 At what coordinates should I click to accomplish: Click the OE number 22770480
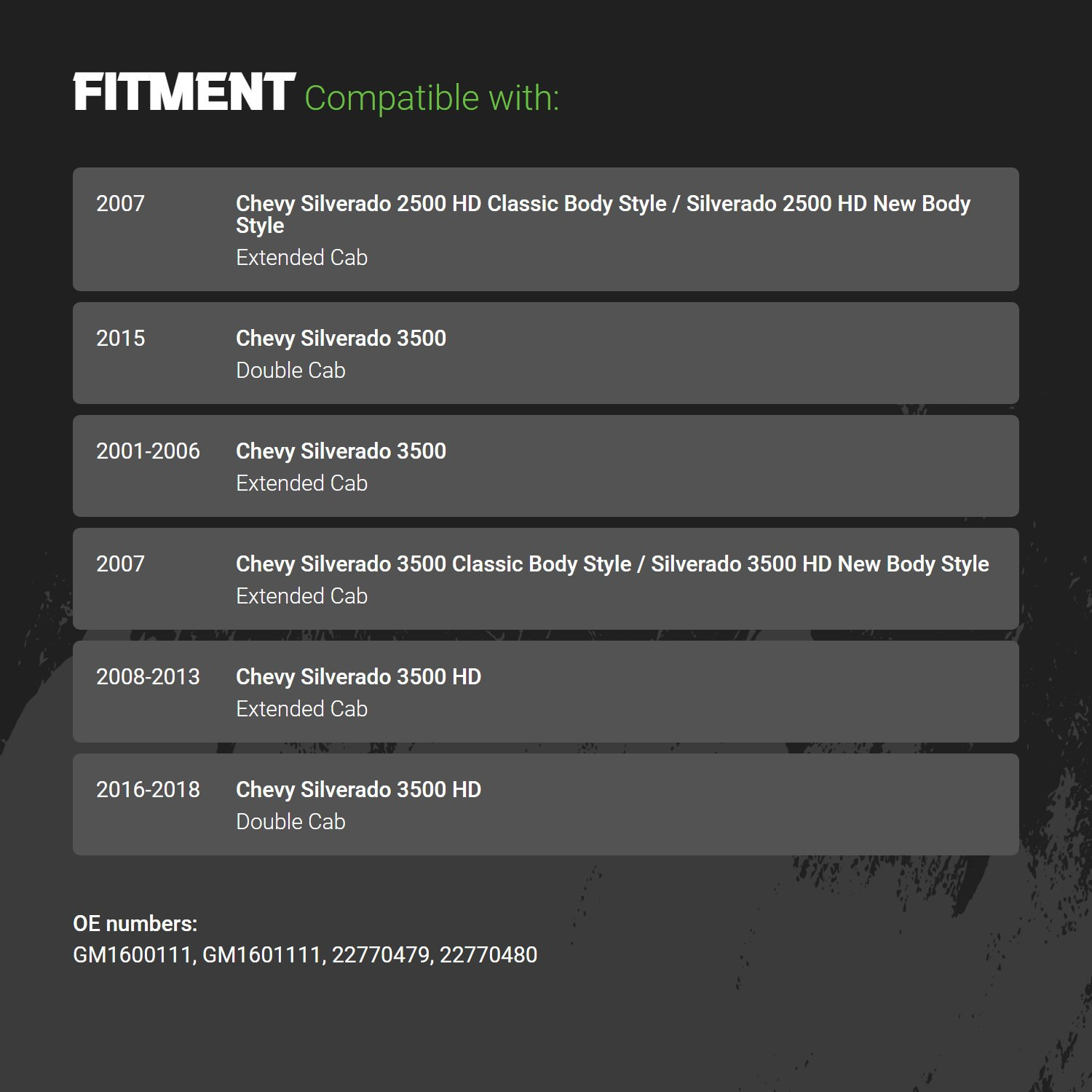(x=488, y=955)
